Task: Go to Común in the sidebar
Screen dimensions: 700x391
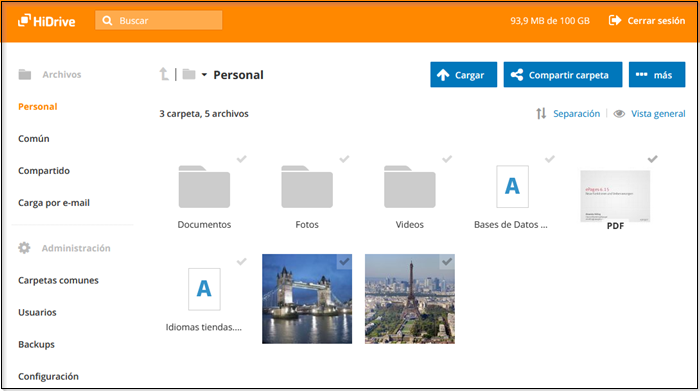Action: (x=33, y=139)
